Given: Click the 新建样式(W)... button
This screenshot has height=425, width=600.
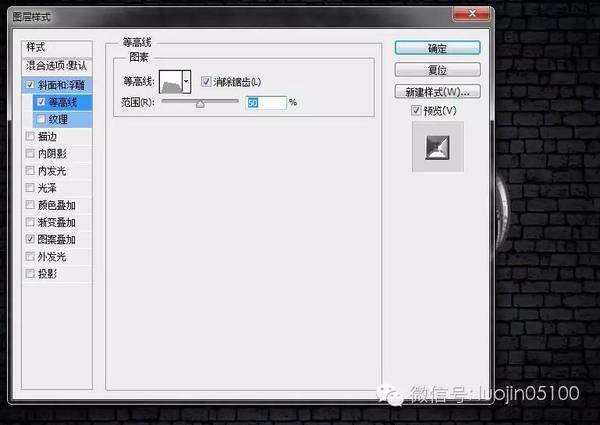Looking at the screenshot, I should (437, 92).
